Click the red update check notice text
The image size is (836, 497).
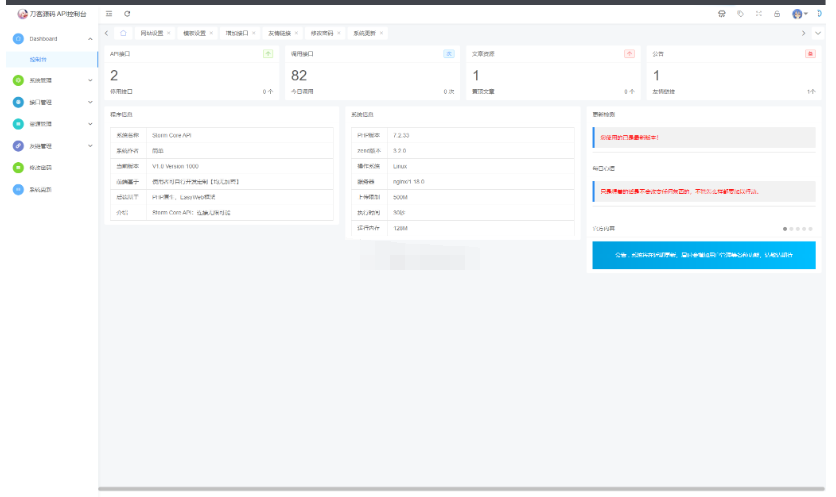(x=630, y=138)
